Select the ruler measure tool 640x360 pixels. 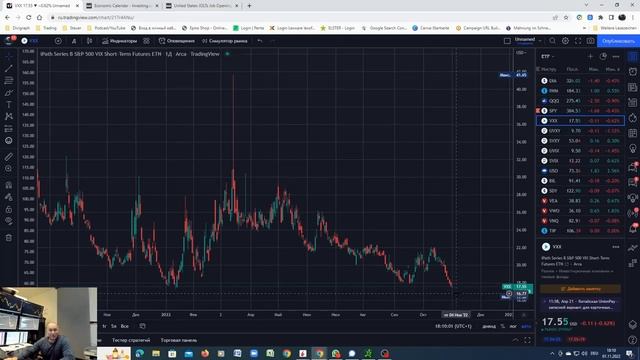coord(9,157)
